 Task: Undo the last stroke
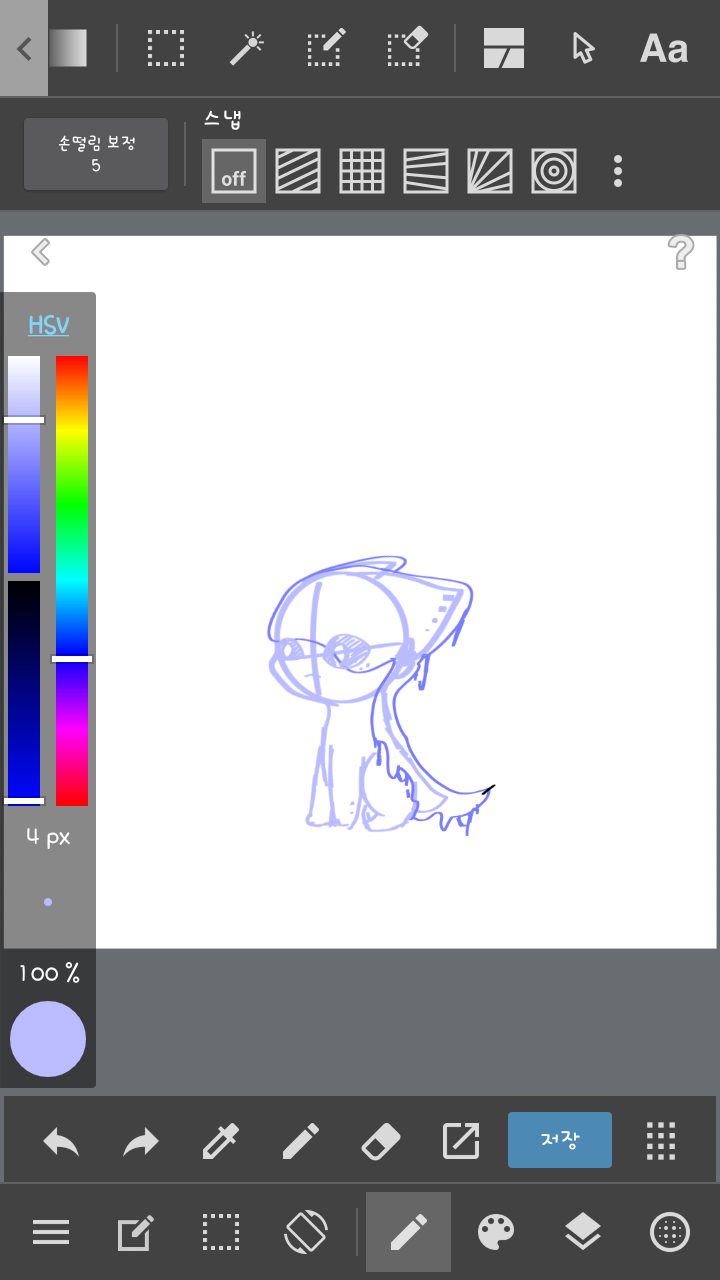[61, 1140]
